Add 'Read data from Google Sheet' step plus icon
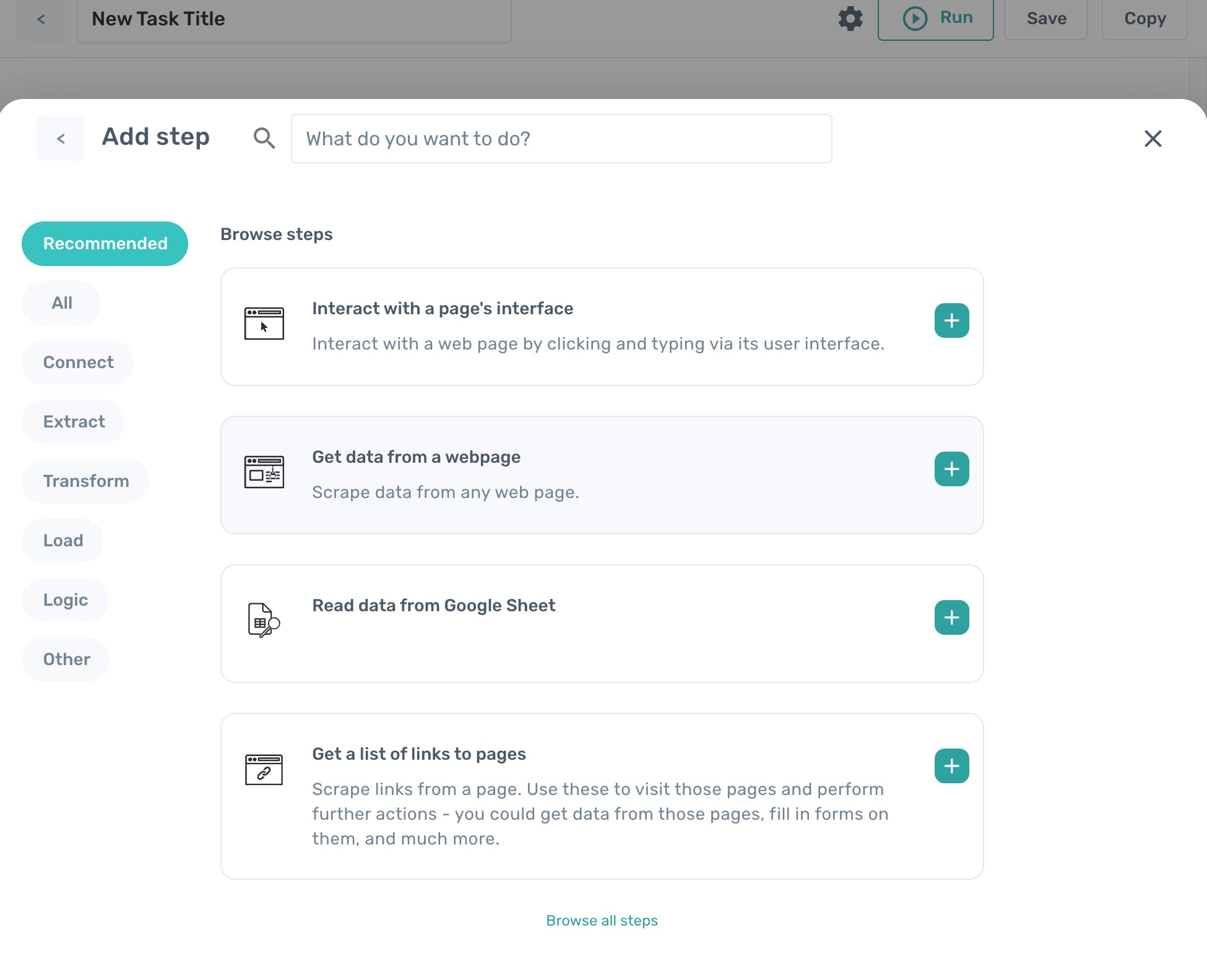The image size is (1207, 980). pos(951,617)
